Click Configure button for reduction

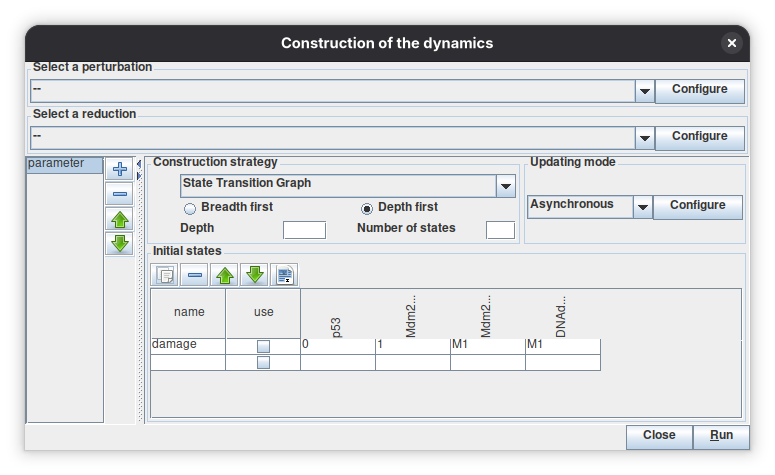coord(699,138)
